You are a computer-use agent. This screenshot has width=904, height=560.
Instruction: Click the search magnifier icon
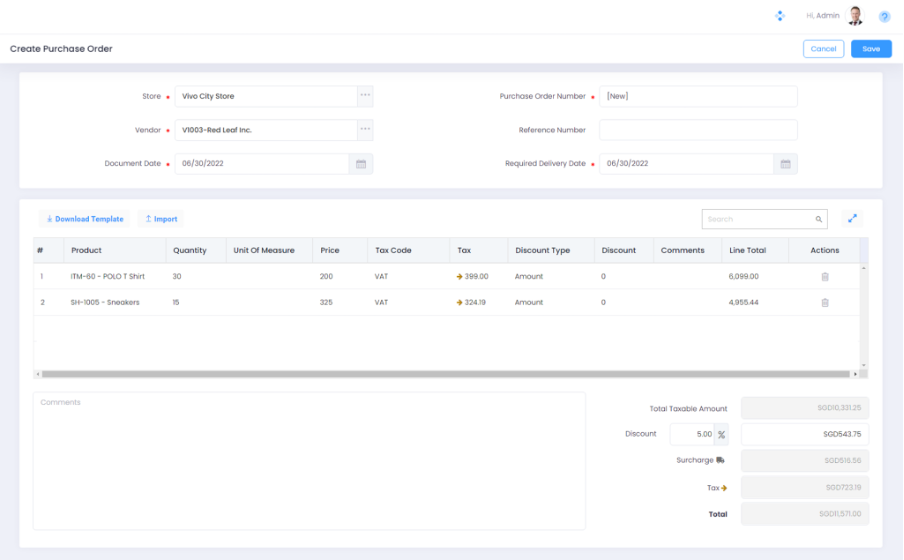tap(819, 219)
